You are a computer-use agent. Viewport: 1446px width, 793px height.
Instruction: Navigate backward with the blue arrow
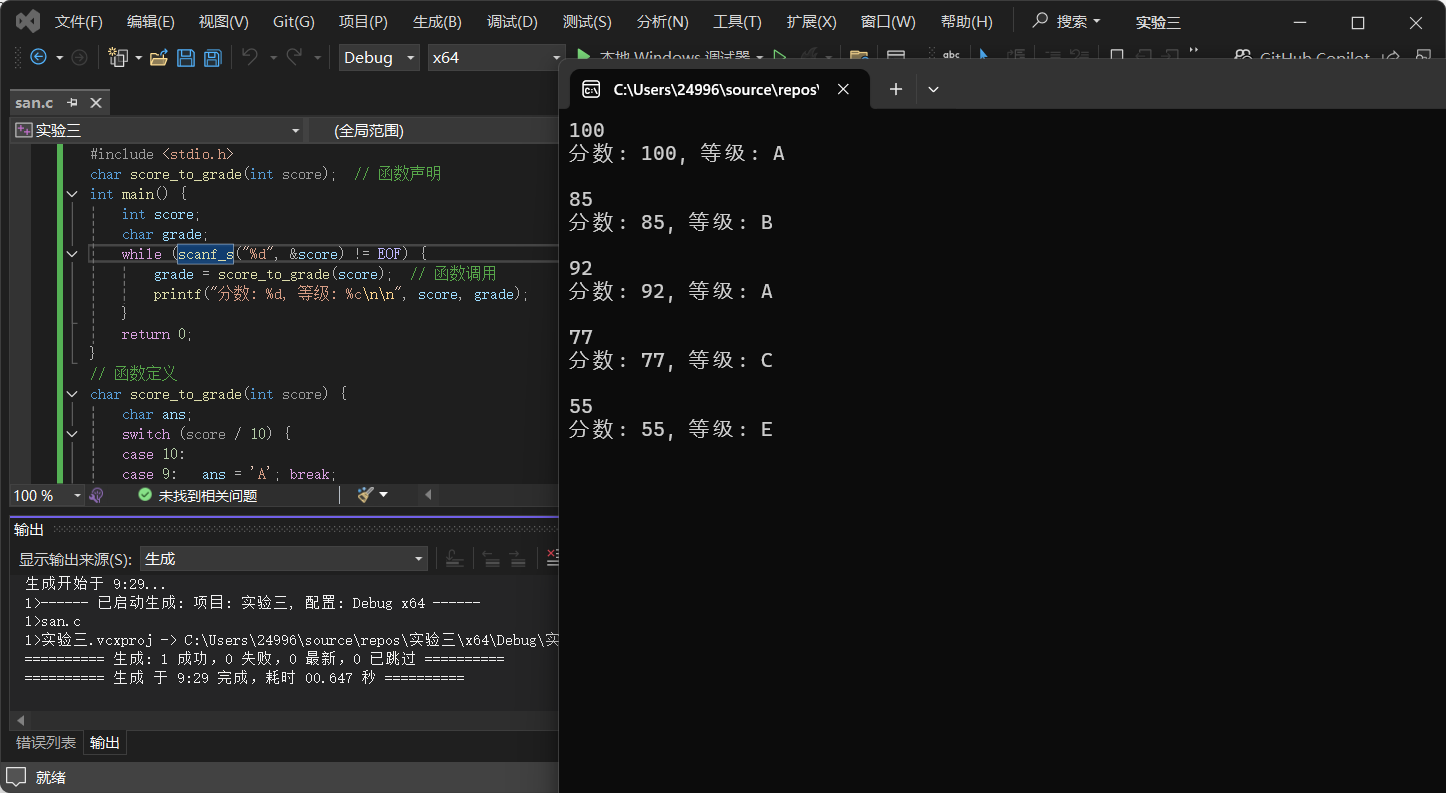point(38,57)
